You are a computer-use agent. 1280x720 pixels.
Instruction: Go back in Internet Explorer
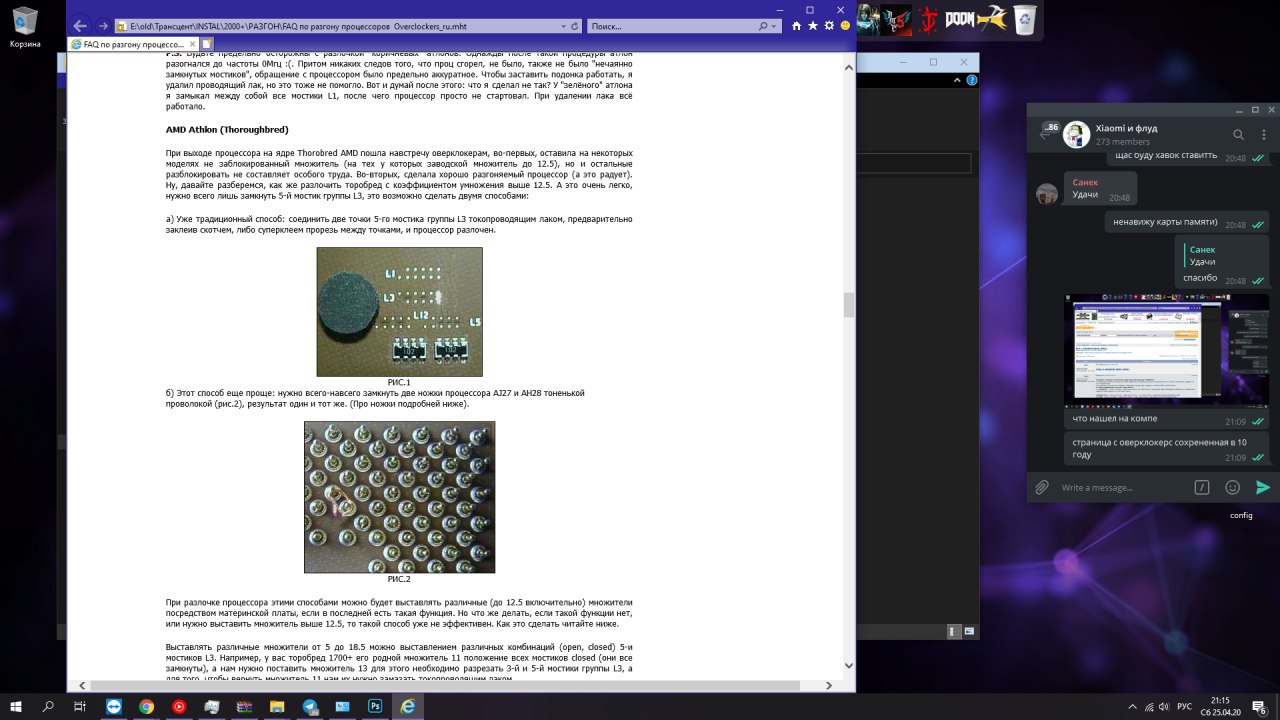(x=80, y=26)
